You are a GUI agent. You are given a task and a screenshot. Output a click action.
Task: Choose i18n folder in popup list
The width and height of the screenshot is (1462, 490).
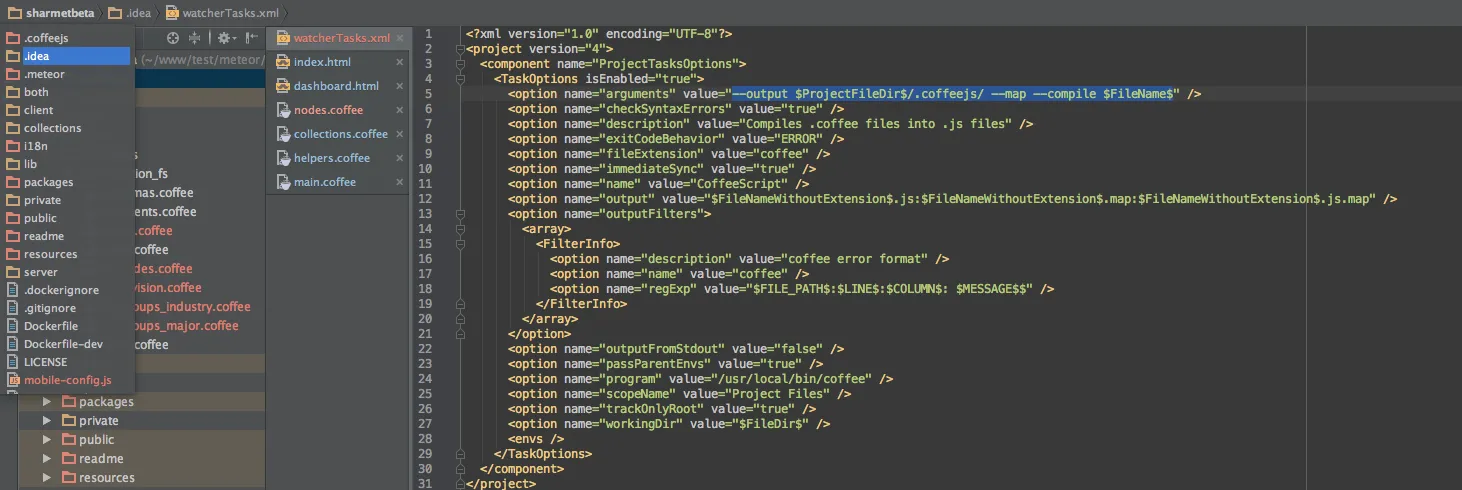[67, 146]
